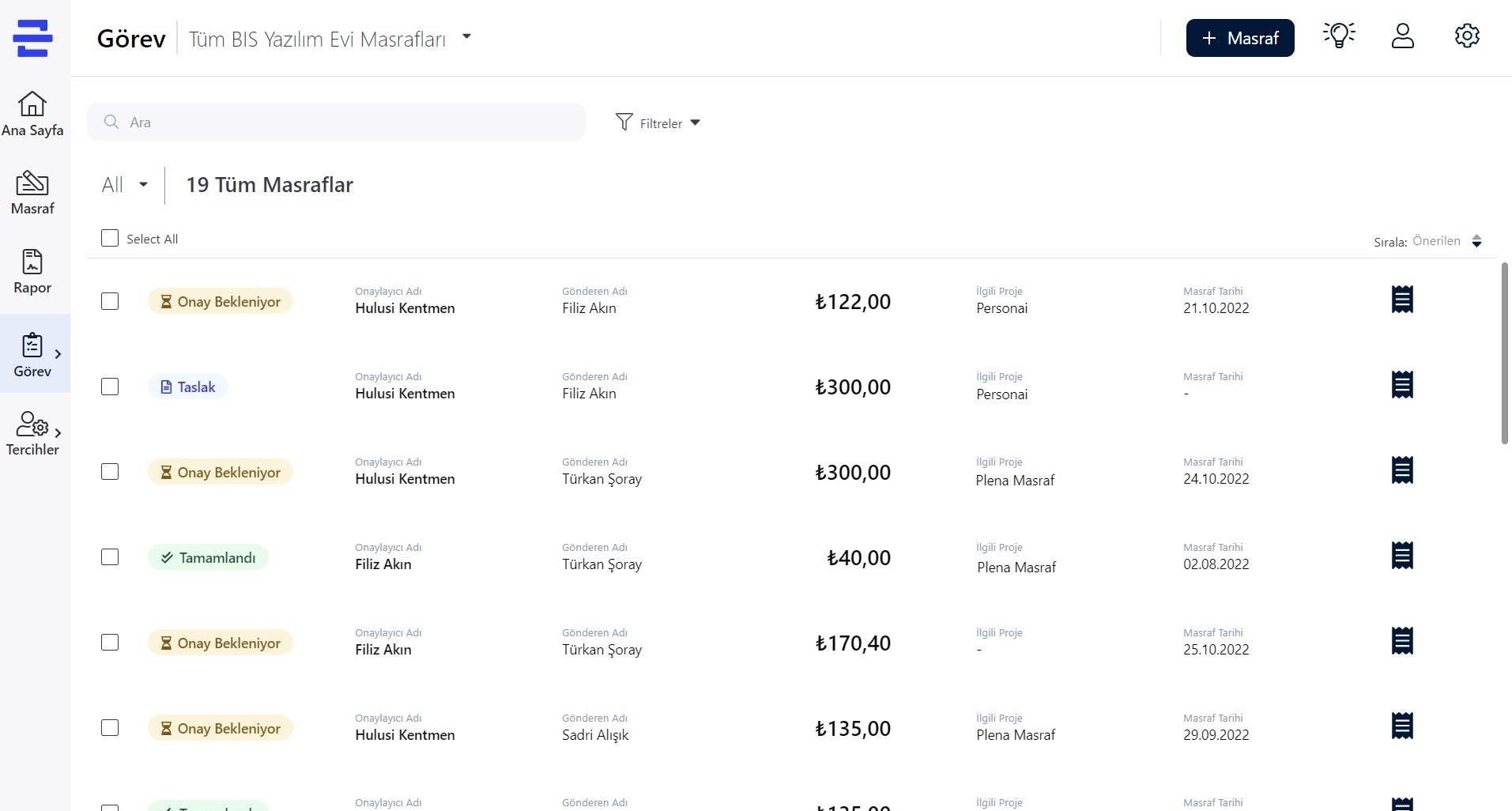Open receipt icon for ₺40,00 expense
This screenshot has width=1512, height=811.
[1402, 556]
